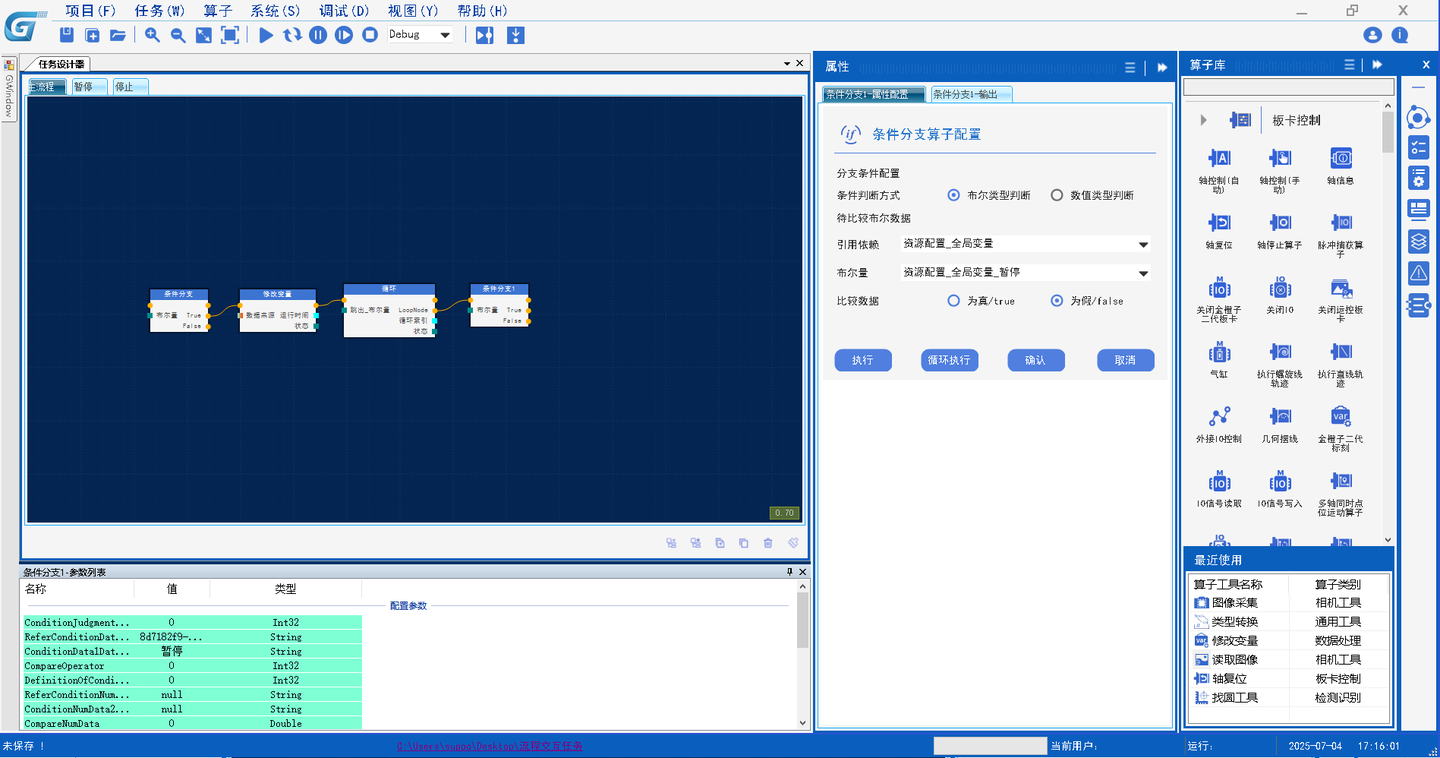Image resolution: width=1440 pixels, height=758 pixels.
Task: Zoom out with the magnifier minus icon
Action: (178, 35)
